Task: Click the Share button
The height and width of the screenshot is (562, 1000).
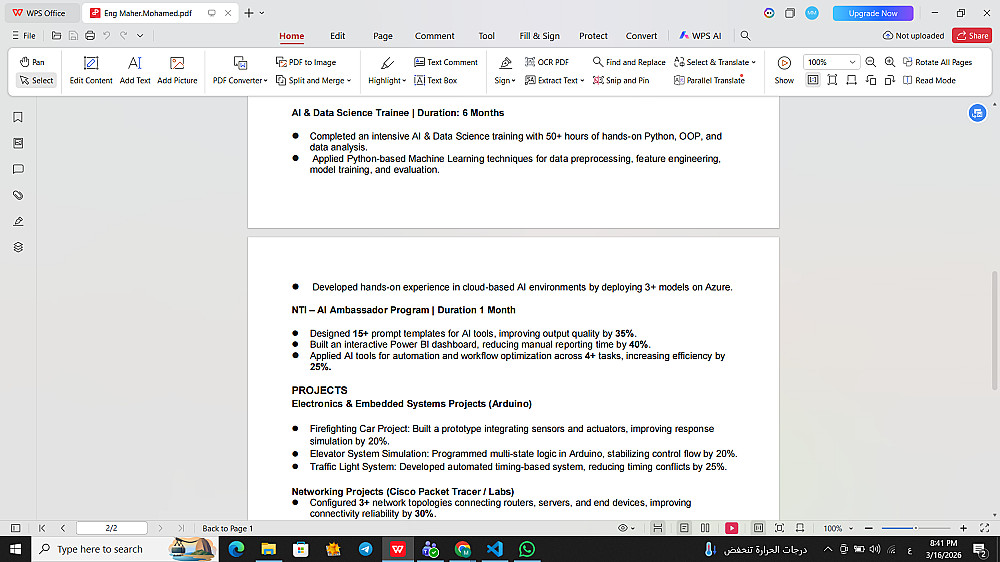Action: [972, 36]
